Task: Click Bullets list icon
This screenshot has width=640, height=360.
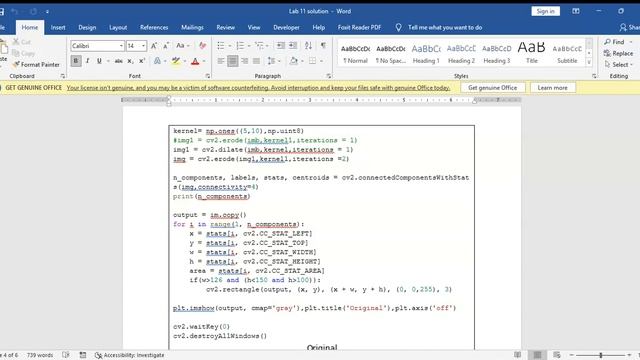Action: 221,46
